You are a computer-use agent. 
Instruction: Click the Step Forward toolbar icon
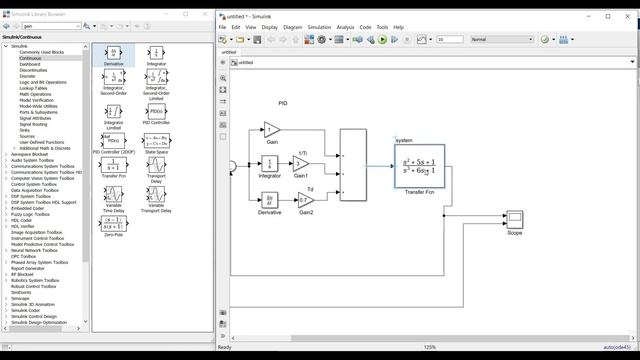(x=394, y=40)
